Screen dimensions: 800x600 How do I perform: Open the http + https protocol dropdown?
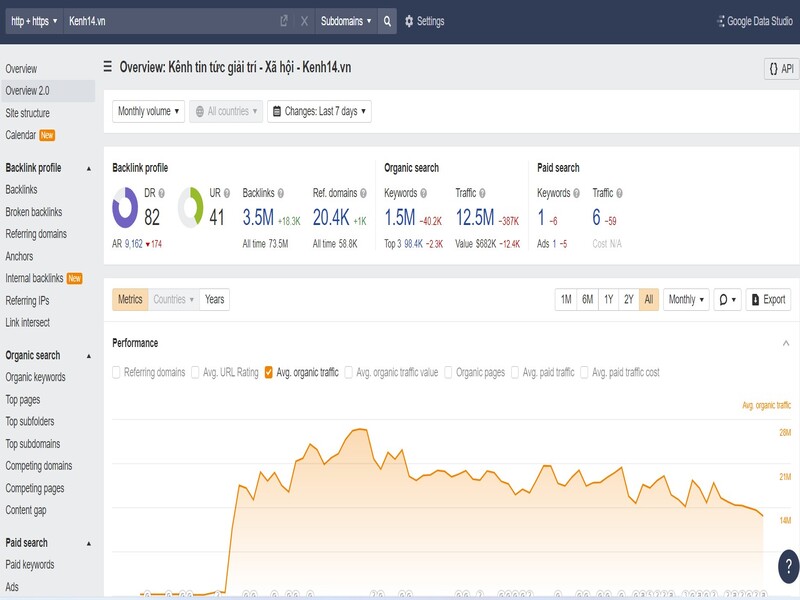tap(34, 21)
